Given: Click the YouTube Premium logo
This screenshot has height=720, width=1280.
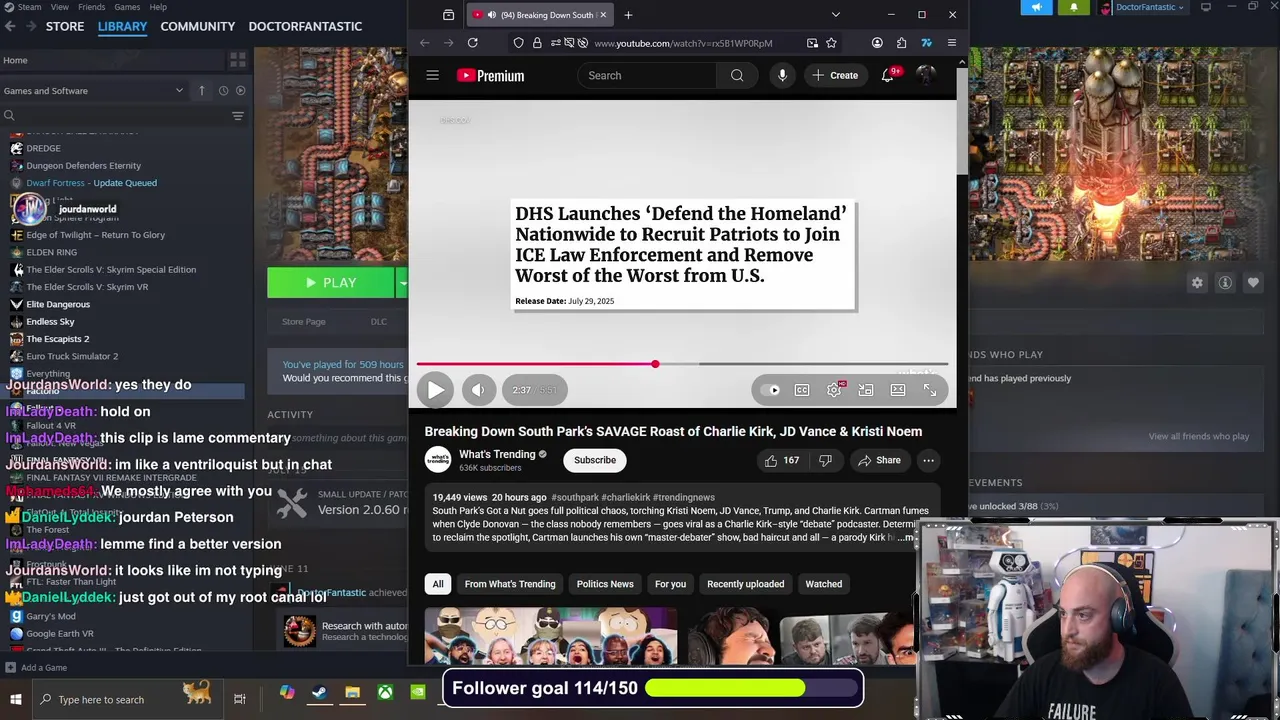Looking at the screenshot, I should (490, 75).
